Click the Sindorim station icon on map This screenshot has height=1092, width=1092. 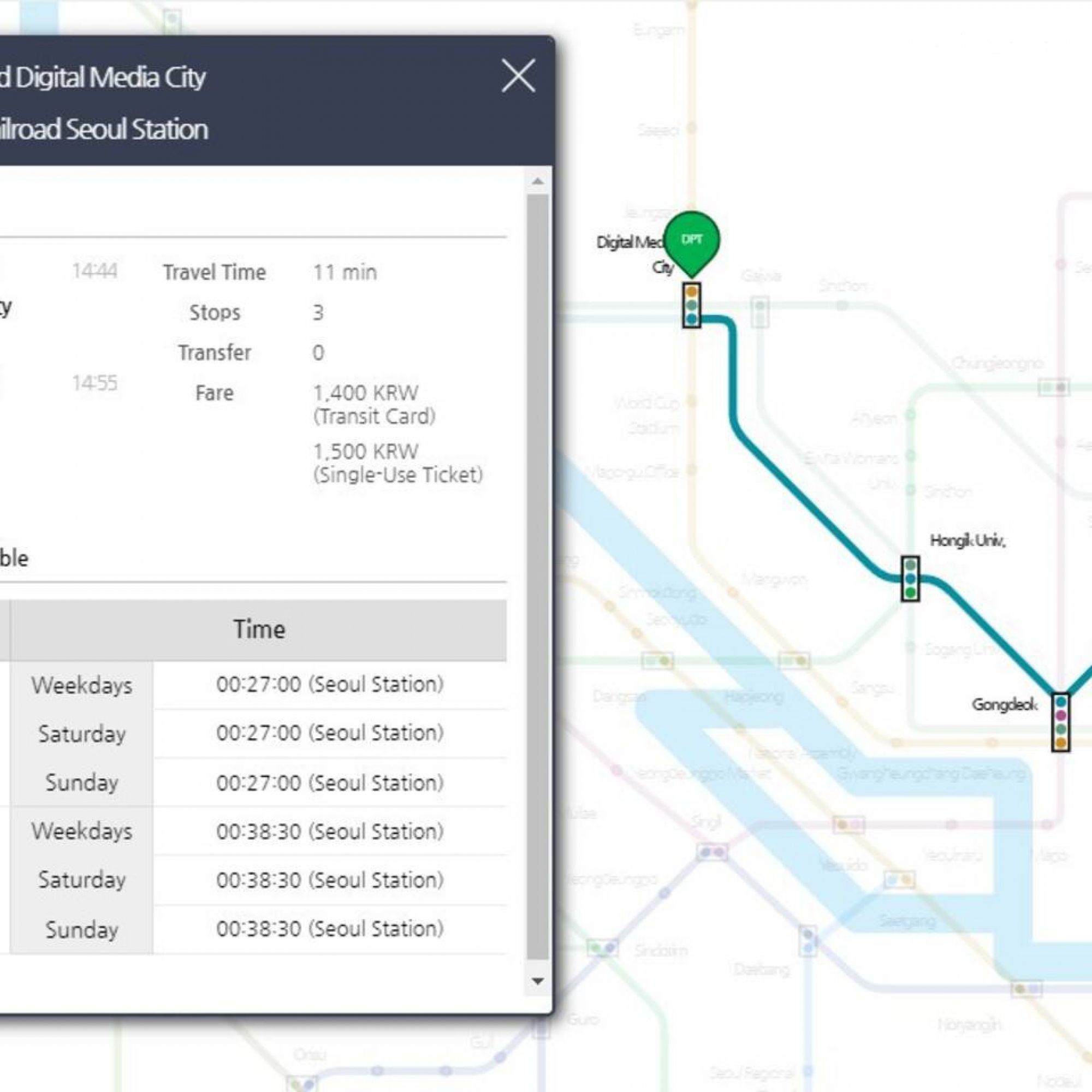603,947
